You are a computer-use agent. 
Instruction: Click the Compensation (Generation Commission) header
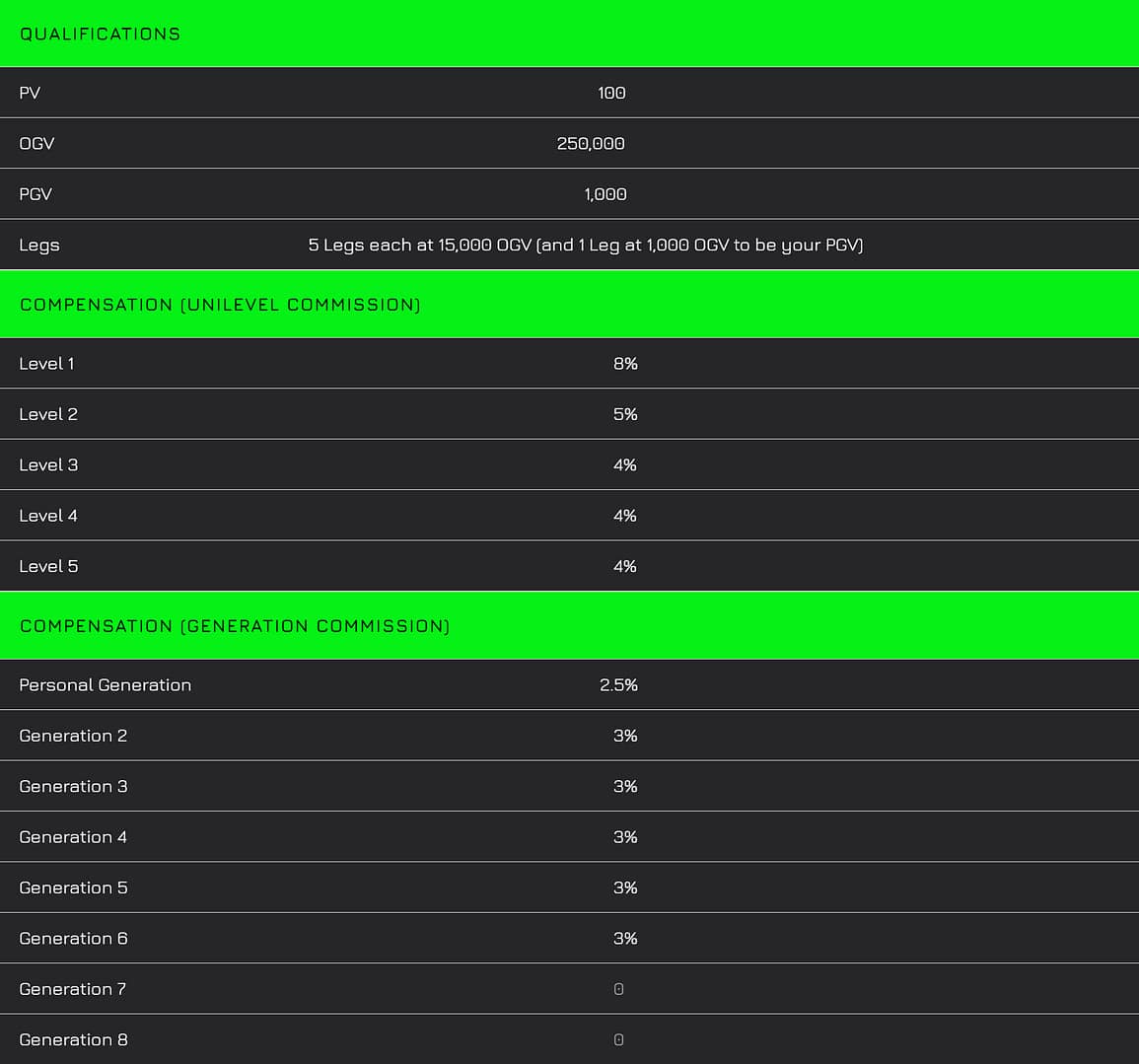click(x=235, y=626)
